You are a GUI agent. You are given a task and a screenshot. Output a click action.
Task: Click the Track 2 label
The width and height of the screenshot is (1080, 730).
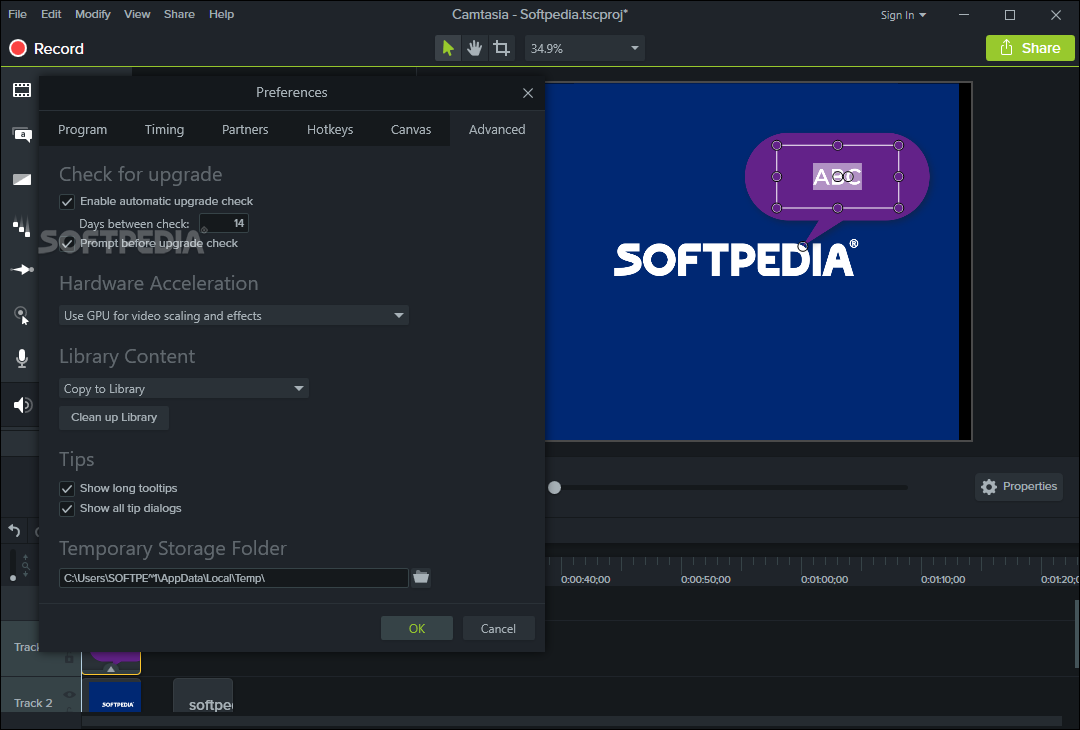click(33, 702)
